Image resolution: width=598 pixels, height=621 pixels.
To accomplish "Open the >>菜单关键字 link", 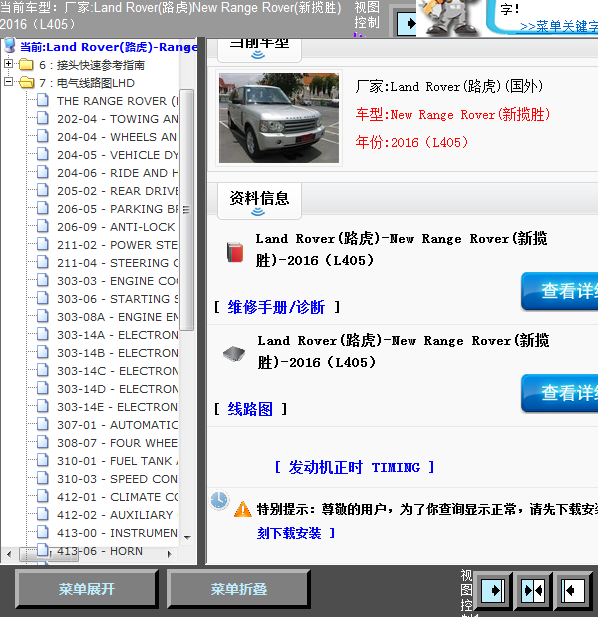I will click(559, 27).
